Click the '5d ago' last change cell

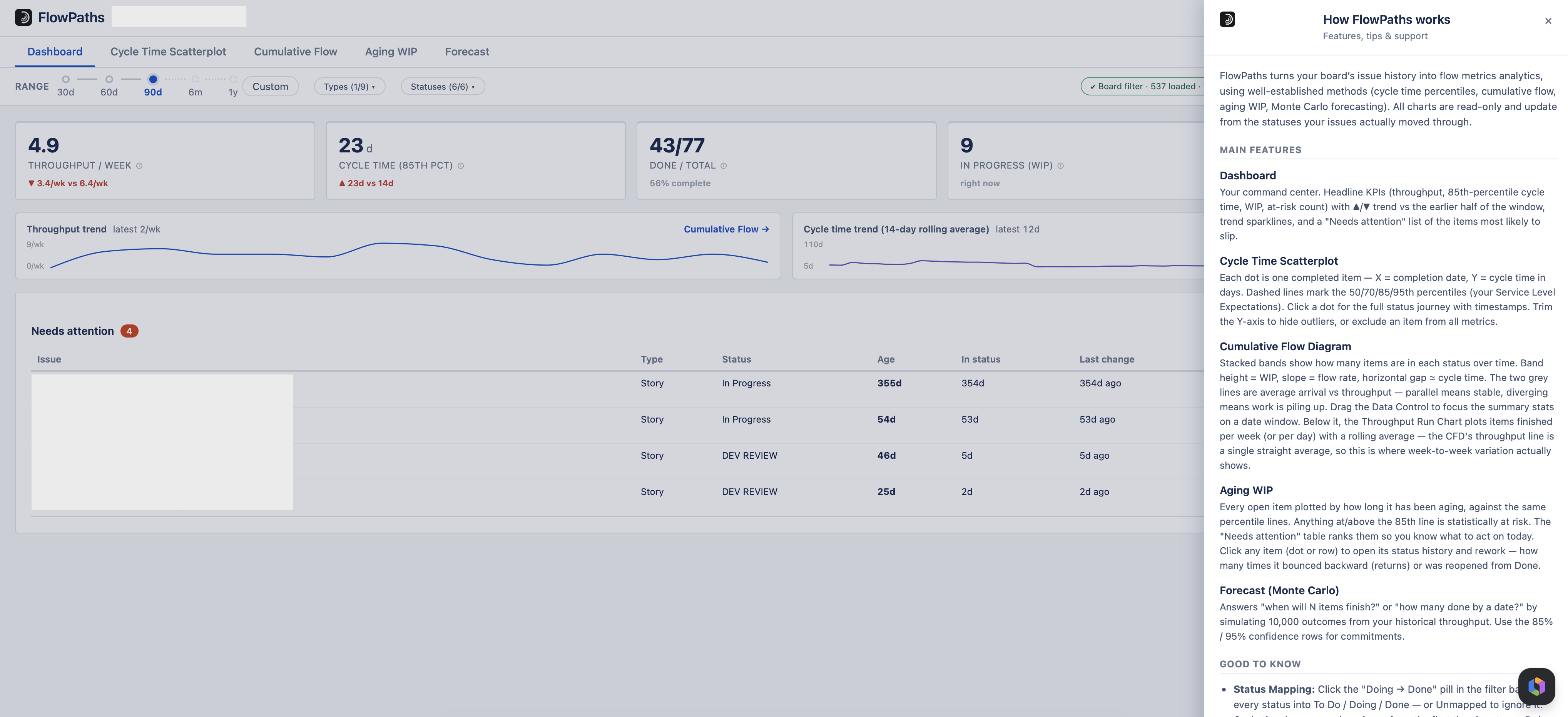click(x=1095, y=455)
